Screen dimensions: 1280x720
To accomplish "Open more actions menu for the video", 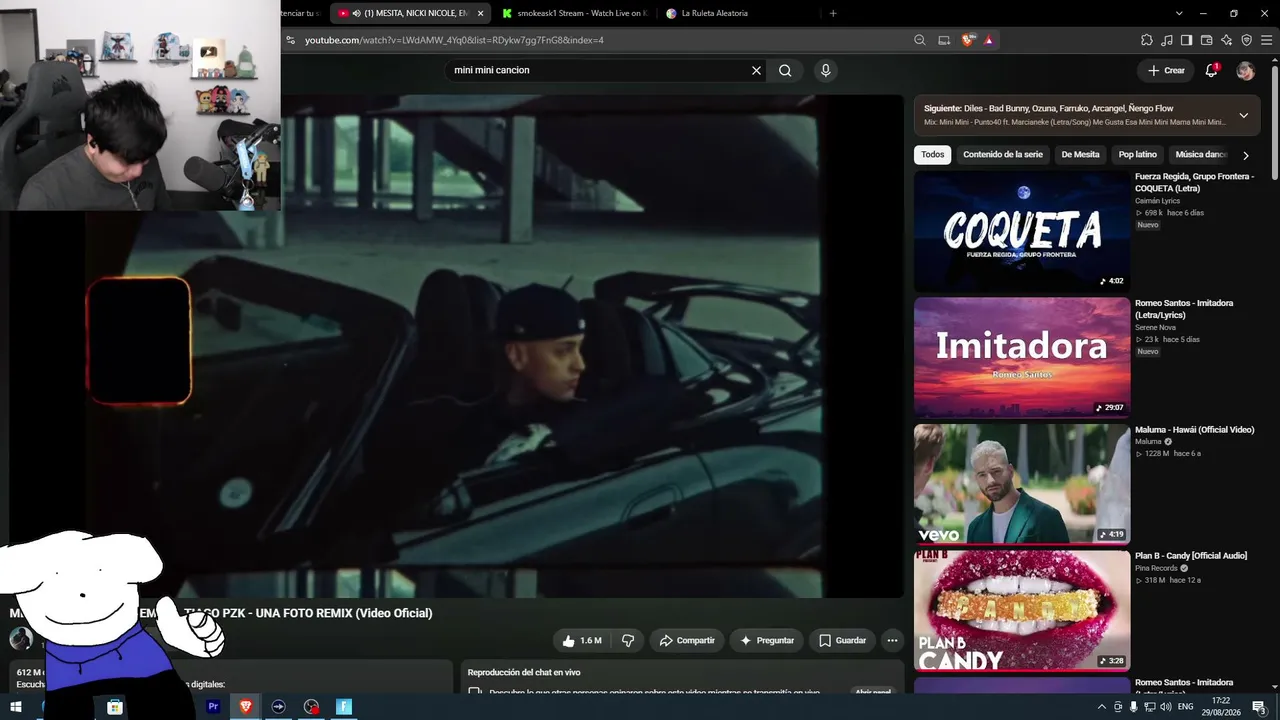I will (892, 640).
